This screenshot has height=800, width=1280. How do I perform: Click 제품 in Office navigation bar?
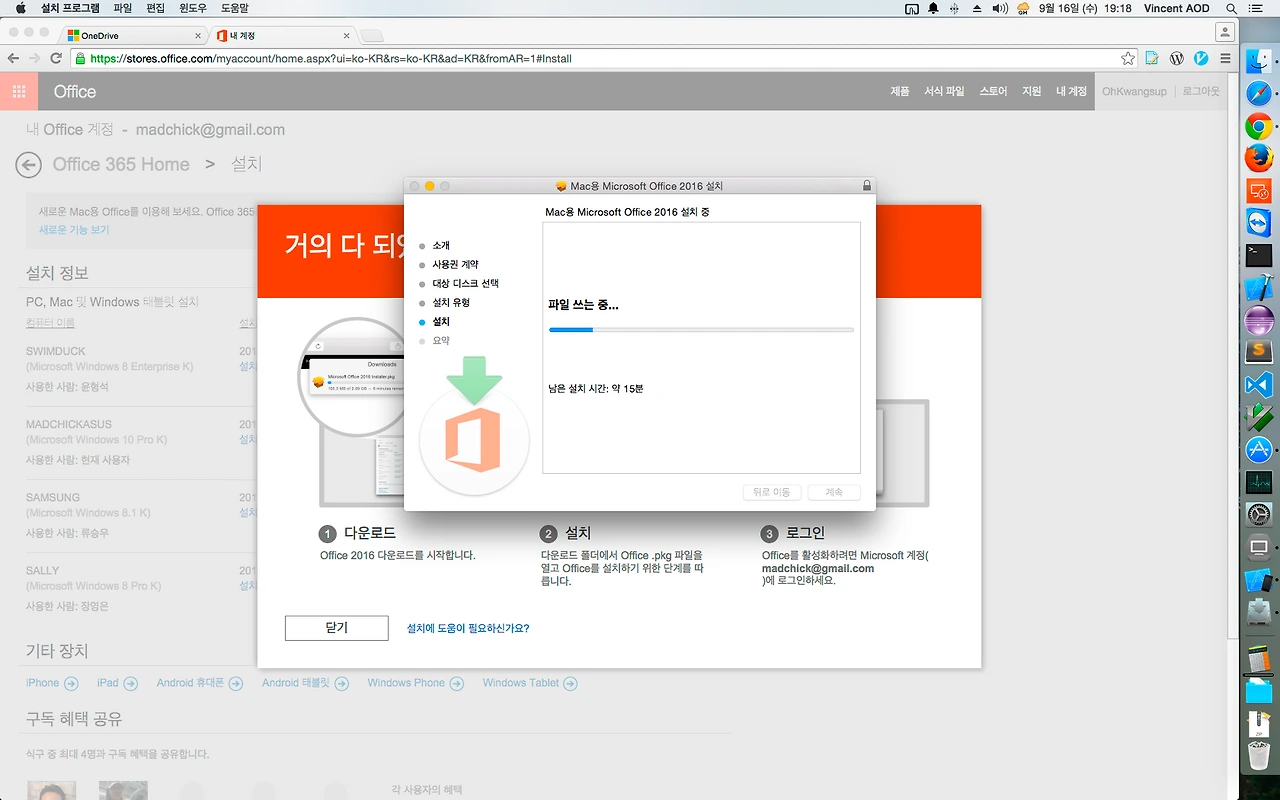pos(900,91)
